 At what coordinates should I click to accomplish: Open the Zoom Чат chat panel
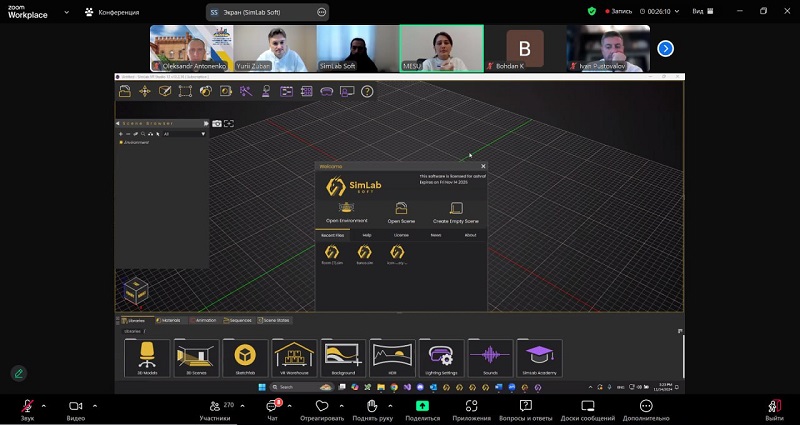tap(273, 410)
